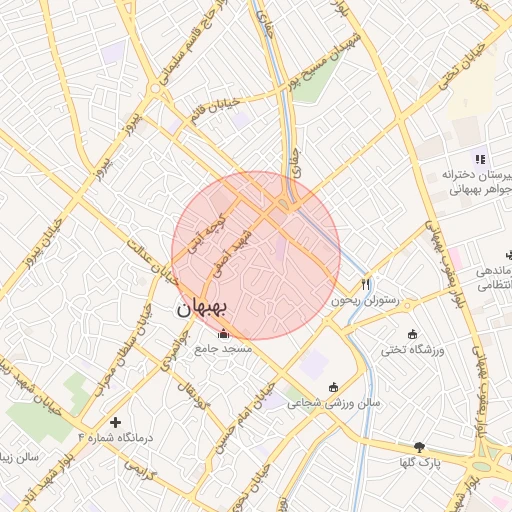This screenshot has height=512, width=512.
Task: Click the پارک گلها text label
Action: click(x=420, y=463)
